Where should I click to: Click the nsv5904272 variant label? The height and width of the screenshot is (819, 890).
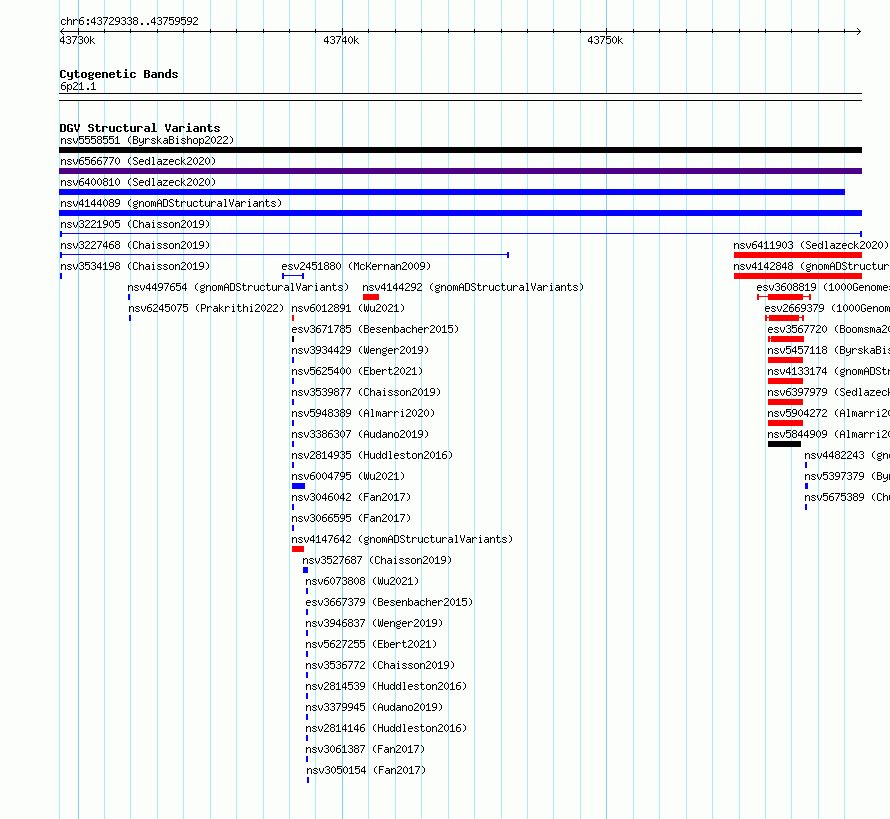tap(828, 413)
